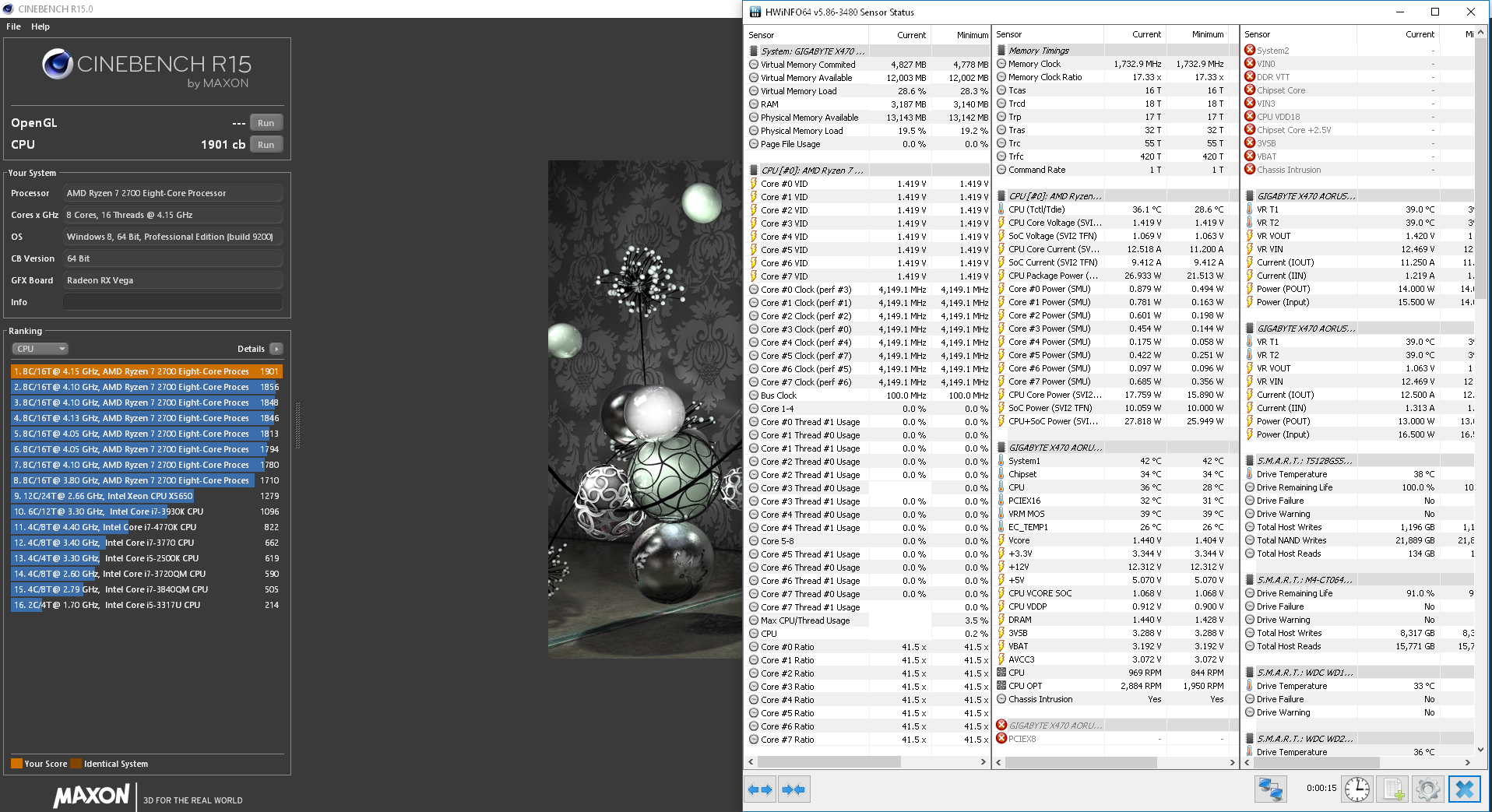
Task: Click the elapsed time 0:00:15 readout
Action: click(1321, 788)
